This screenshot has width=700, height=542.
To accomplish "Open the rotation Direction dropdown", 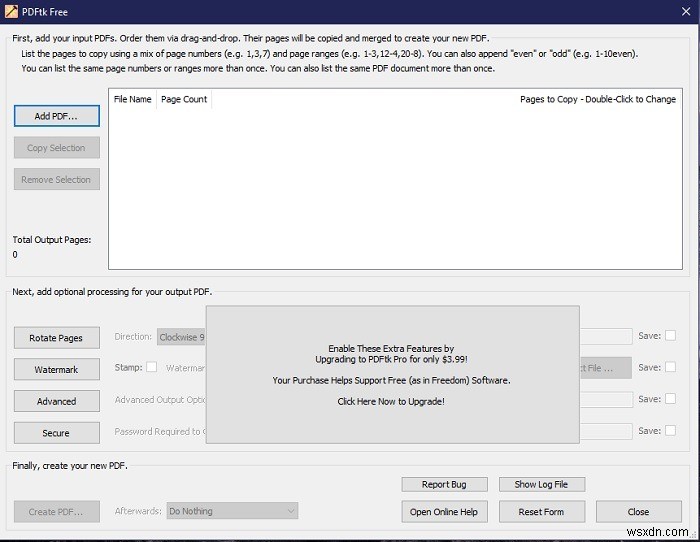I will 181,337.
